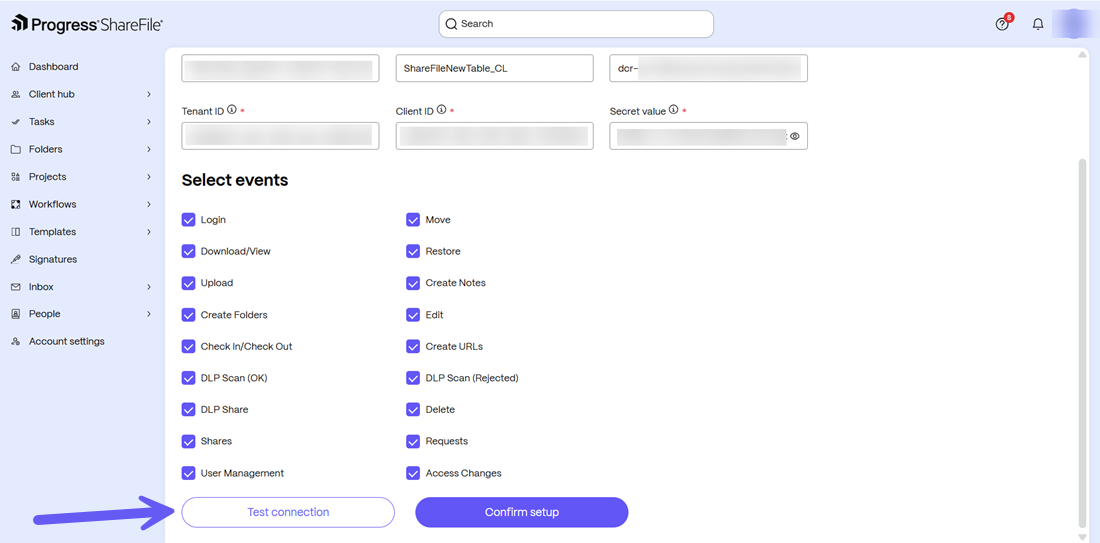Toggle the Create Folders checkbox
The height and width of the screenshot is (543, 1100).
(x=188, y=315)
